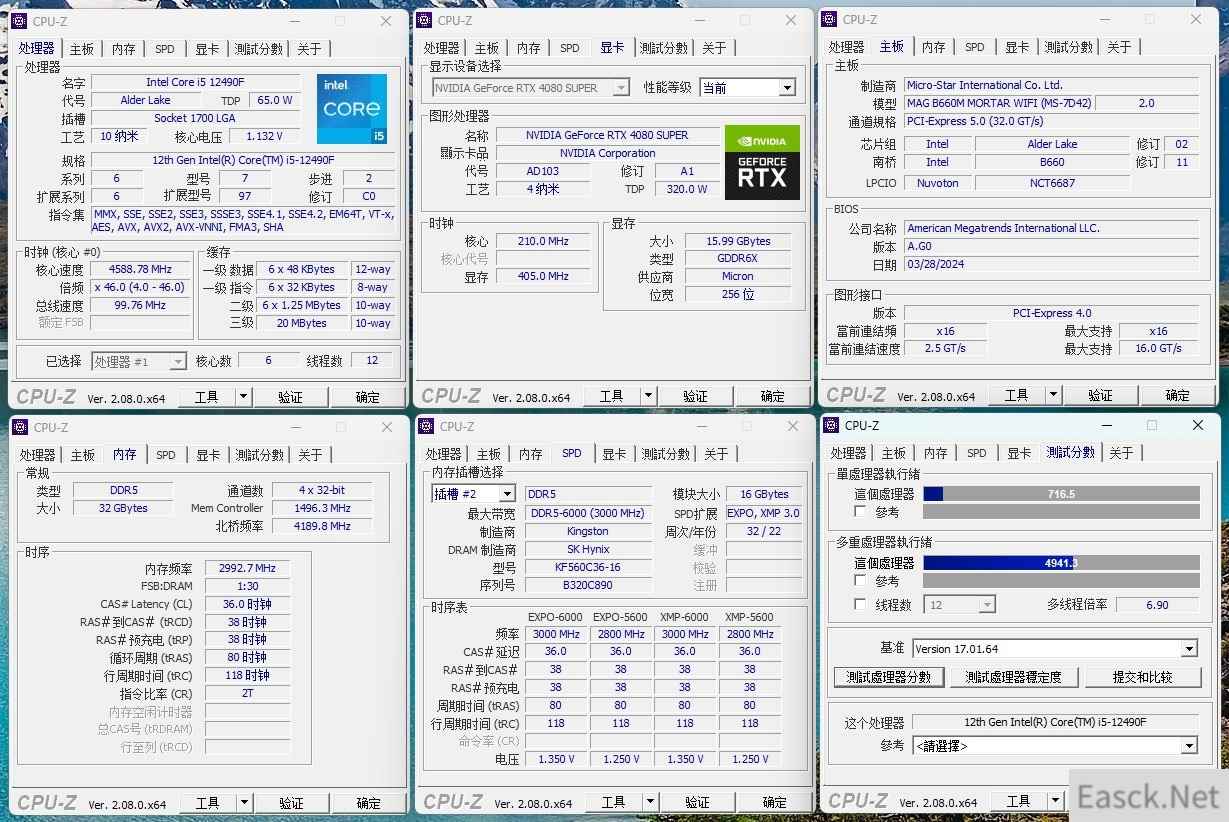Click the 測試處理器分數 button
Image resolution: width=1229 pixels, height=822 pixels.
pos(889,677)
